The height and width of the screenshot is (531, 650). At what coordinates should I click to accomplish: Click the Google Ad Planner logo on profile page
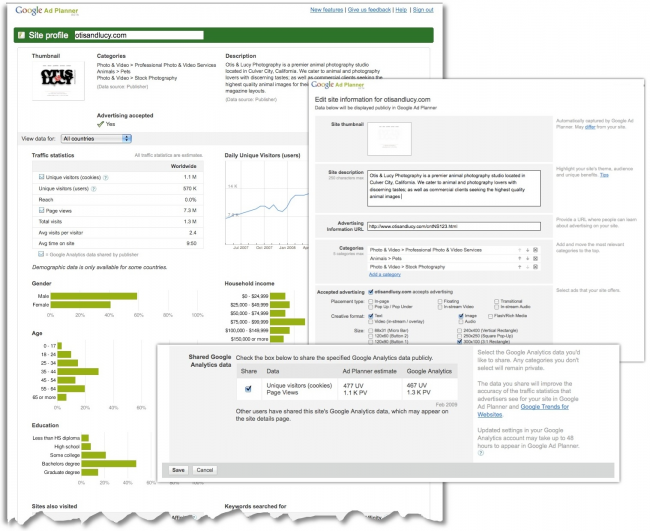click(46, 10)
